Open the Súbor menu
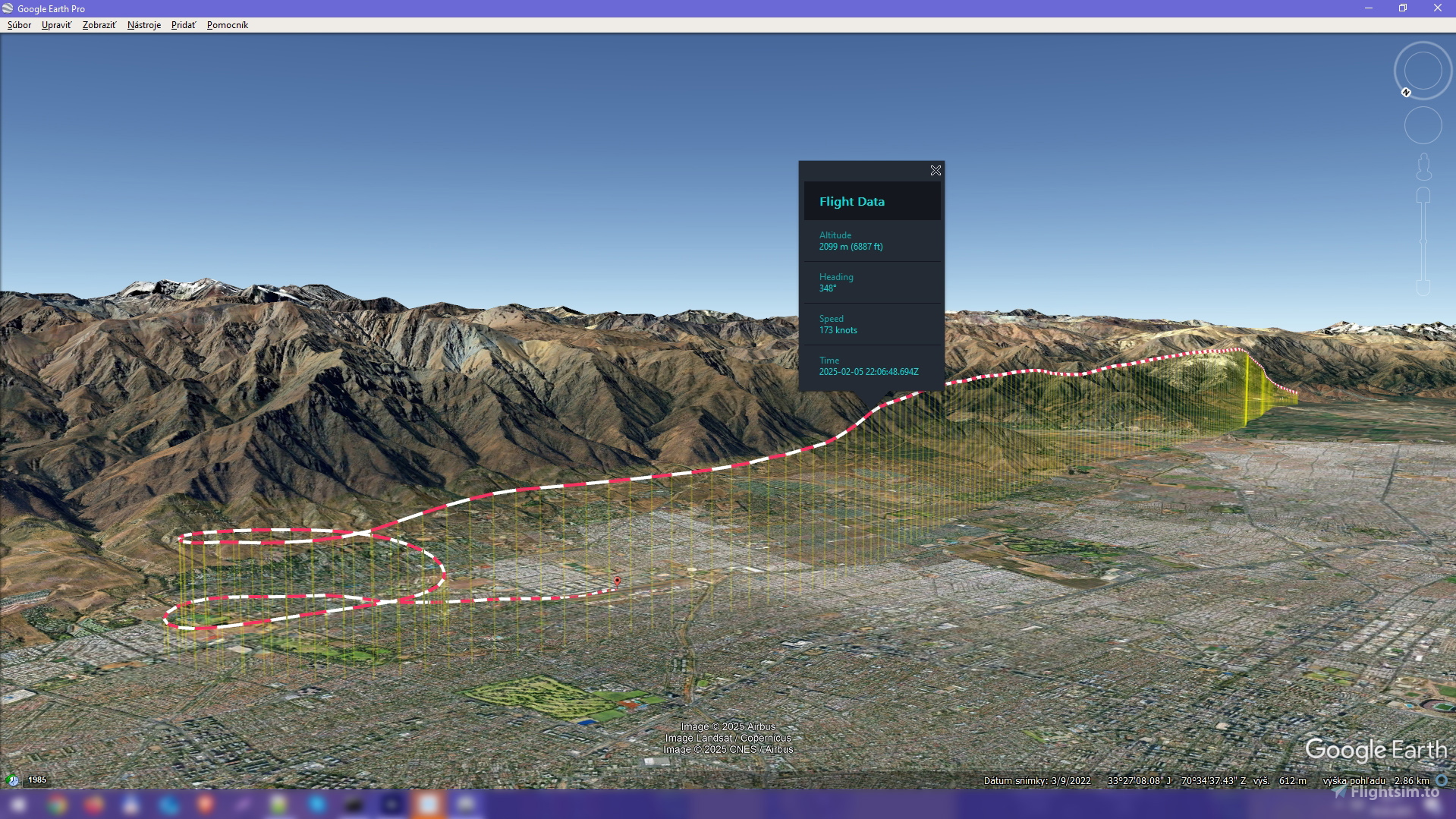 click(19, 25)
